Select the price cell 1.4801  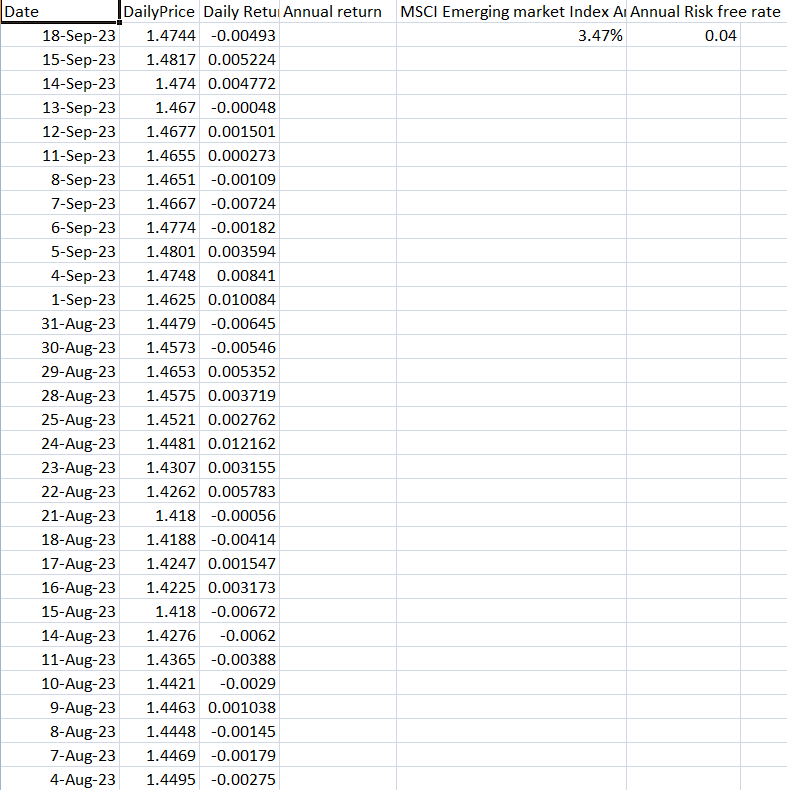159,251
